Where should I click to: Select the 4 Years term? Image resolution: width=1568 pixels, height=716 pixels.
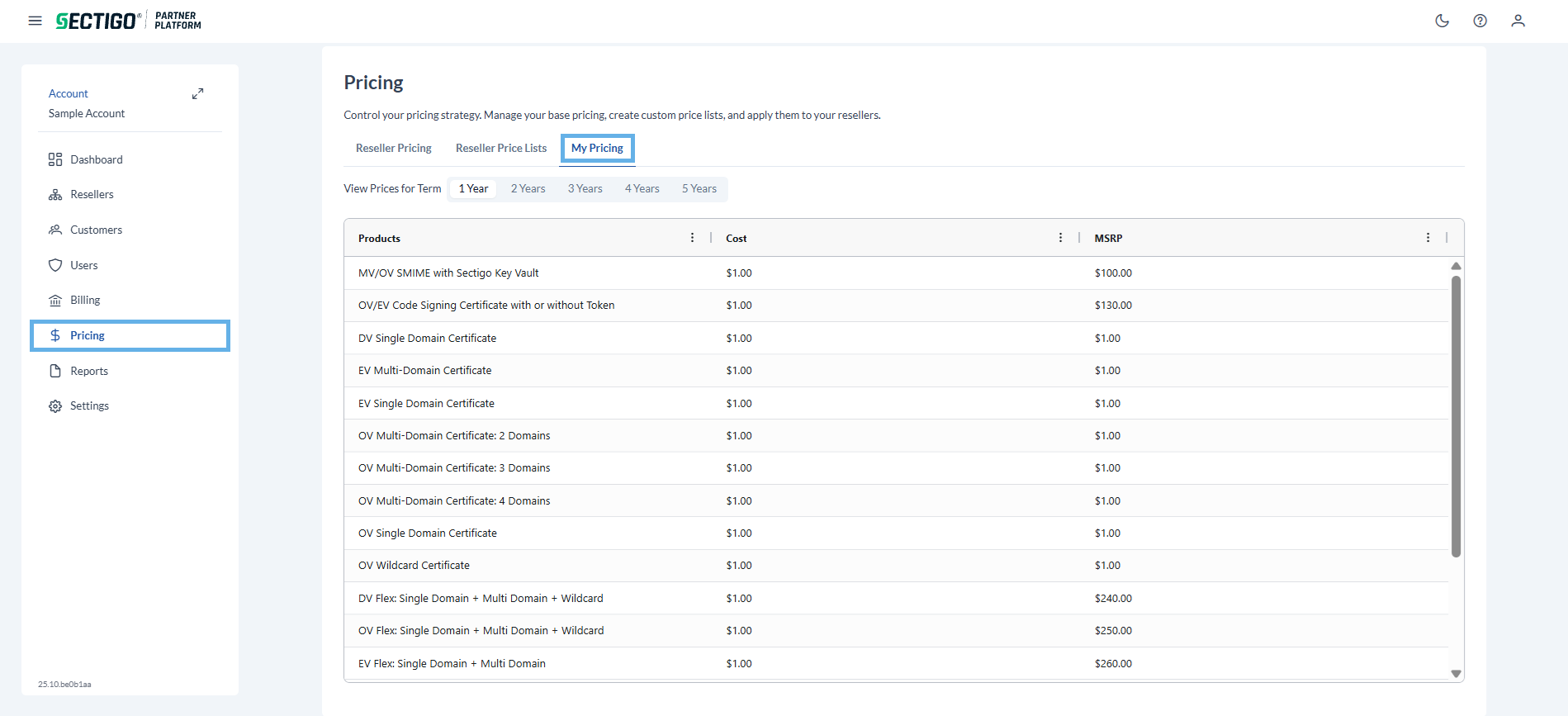642,189
